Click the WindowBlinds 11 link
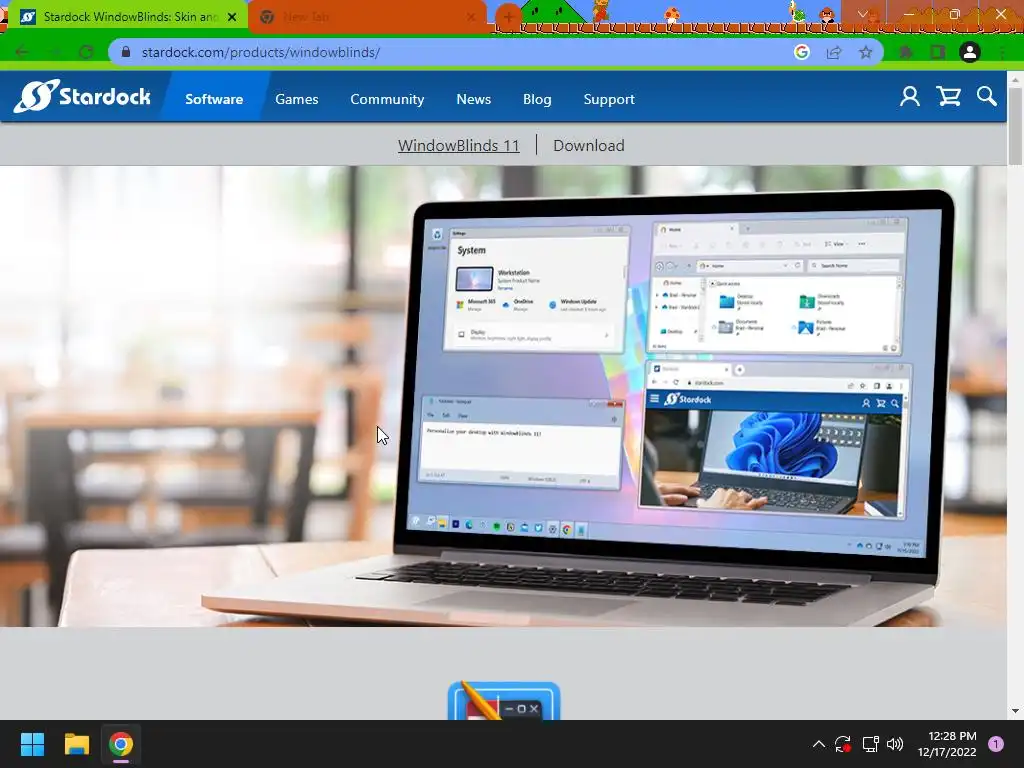This screenshot has height=768, width=1024. [458, 145]
